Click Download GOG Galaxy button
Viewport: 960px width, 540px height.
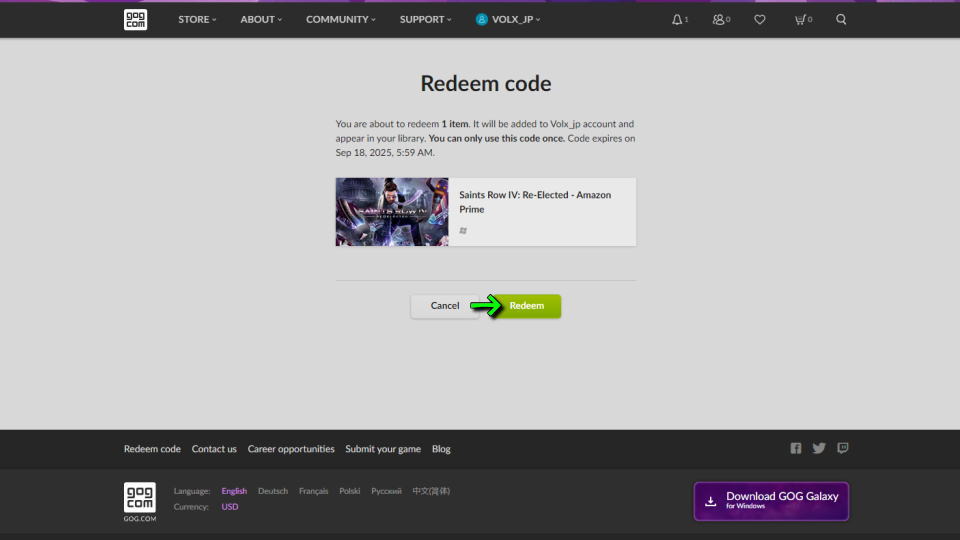click(x=771, y=501)
